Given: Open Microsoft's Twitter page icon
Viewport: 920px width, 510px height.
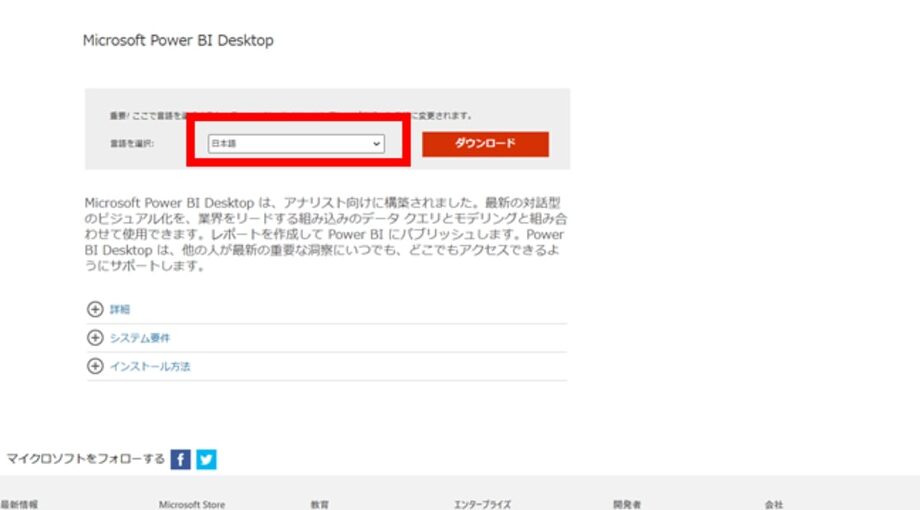Looking at the screenshot, I should (x=206, y=459).
